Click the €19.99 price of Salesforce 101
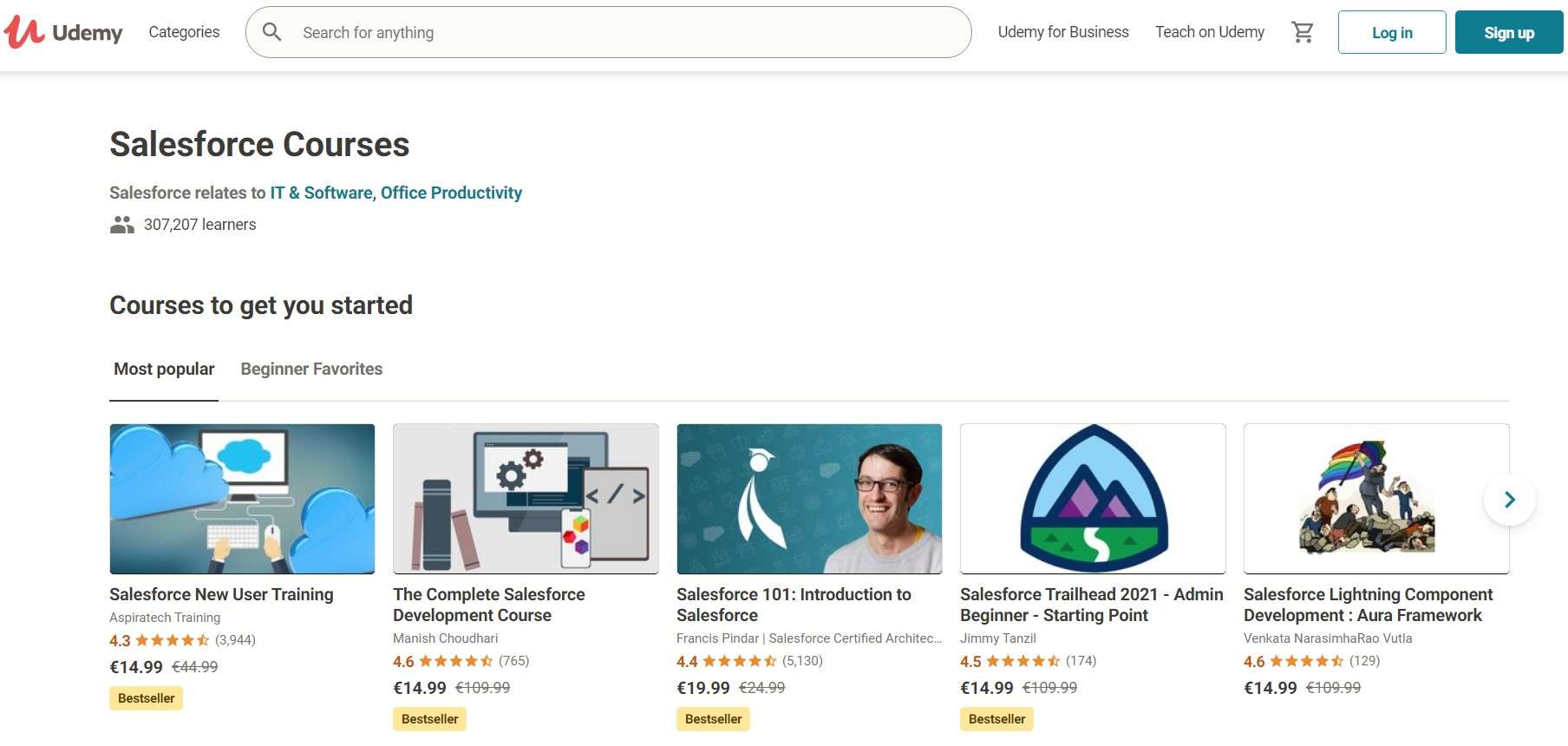Viewport: 1568px width, 746px height. tap(703, 688)
